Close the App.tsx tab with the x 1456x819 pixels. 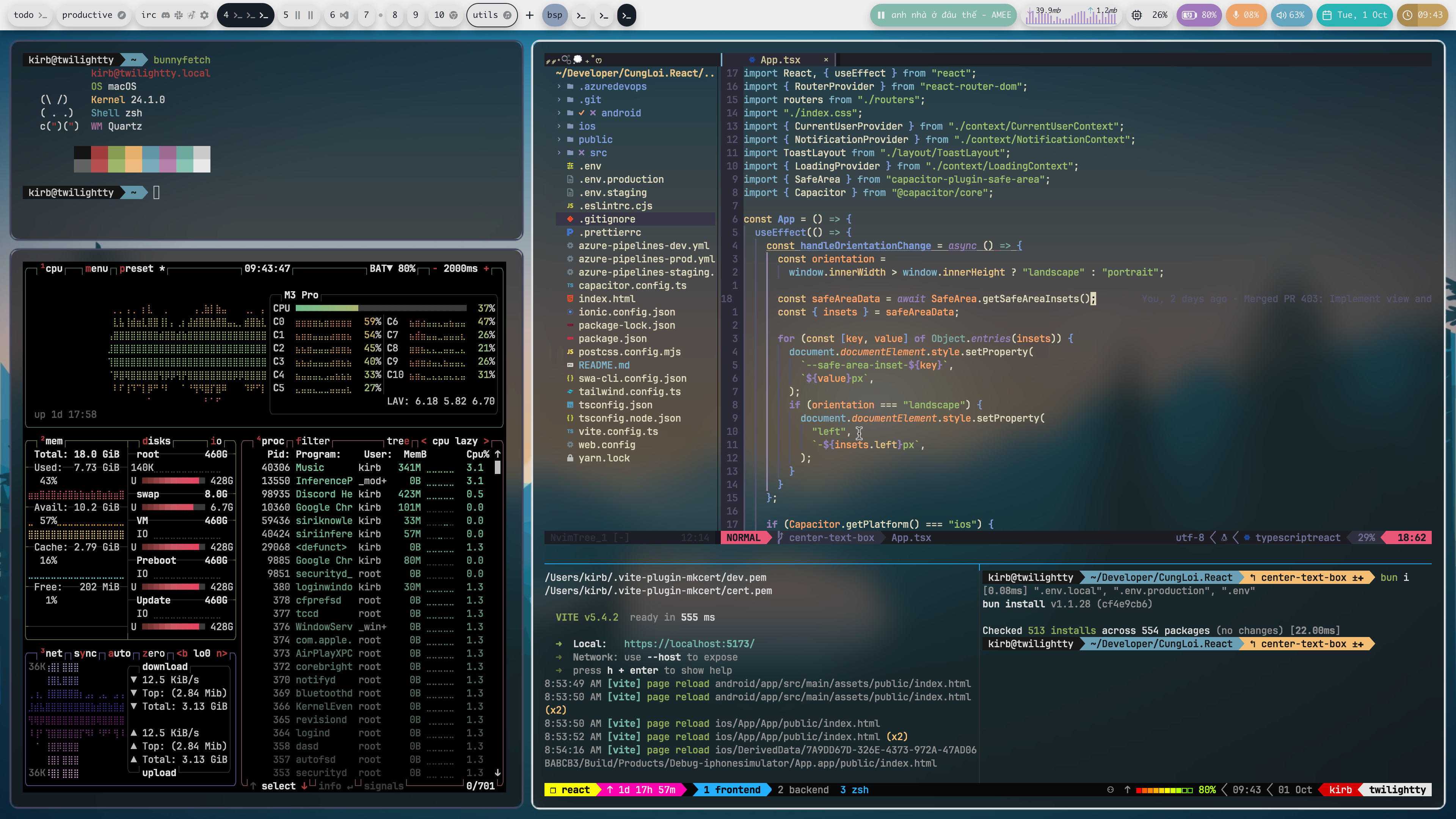coord(826,60)
